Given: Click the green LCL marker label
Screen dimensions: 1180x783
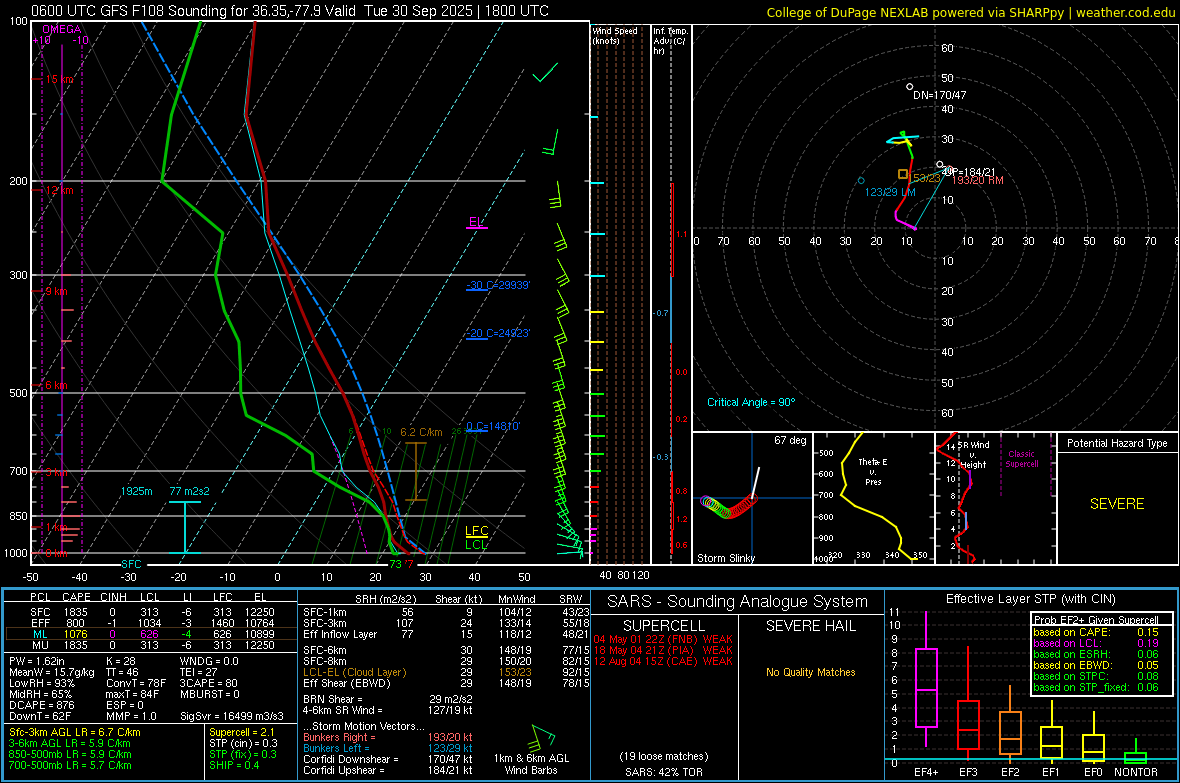Looking at the screenshot, I should tap(476, 544).
